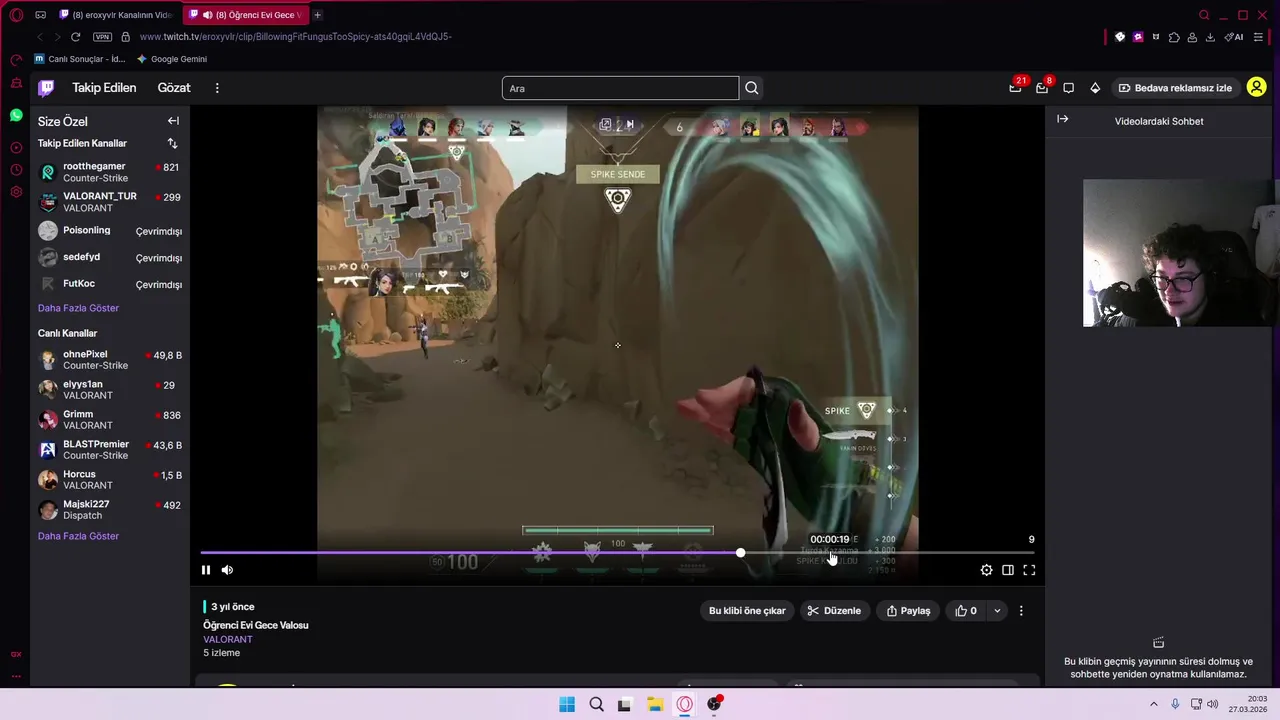Sort followed channels with the arrows icon
Viewport: 1280px width, 720px height.
point(172,143)
